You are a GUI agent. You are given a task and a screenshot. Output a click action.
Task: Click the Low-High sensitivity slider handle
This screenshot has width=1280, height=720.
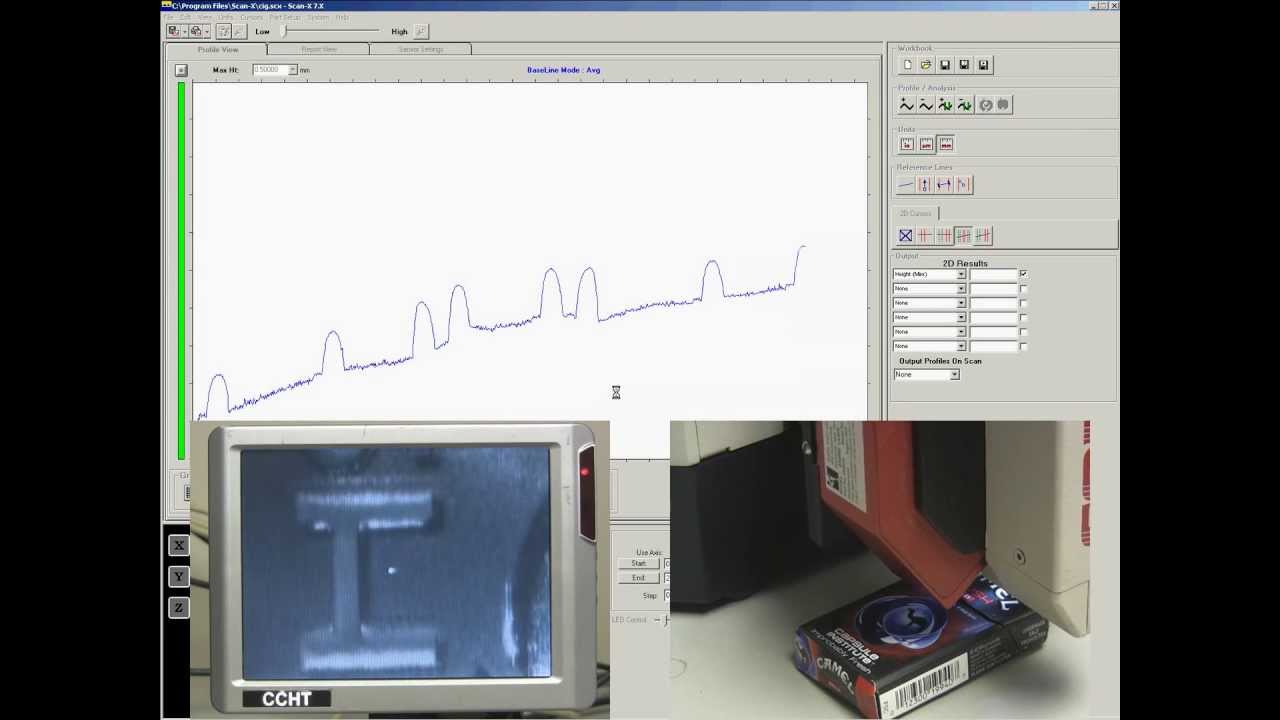285,32
